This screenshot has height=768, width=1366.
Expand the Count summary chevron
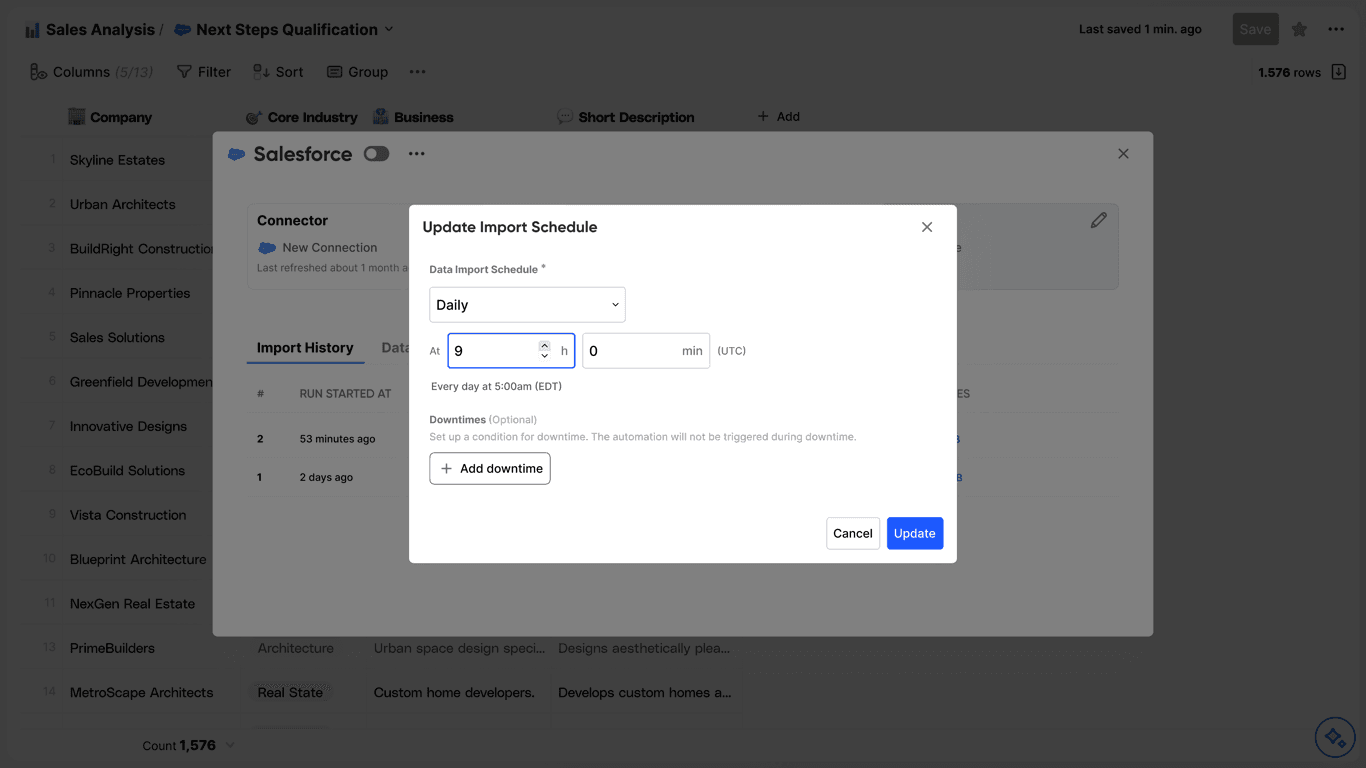[231, 745]
